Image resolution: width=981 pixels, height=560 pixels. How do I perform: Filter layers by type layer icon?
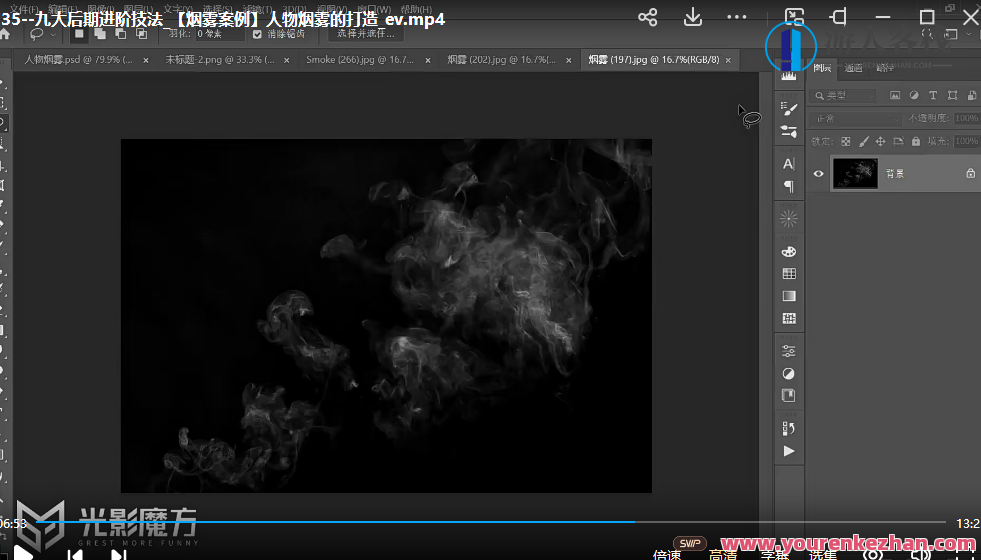[933, 95]
